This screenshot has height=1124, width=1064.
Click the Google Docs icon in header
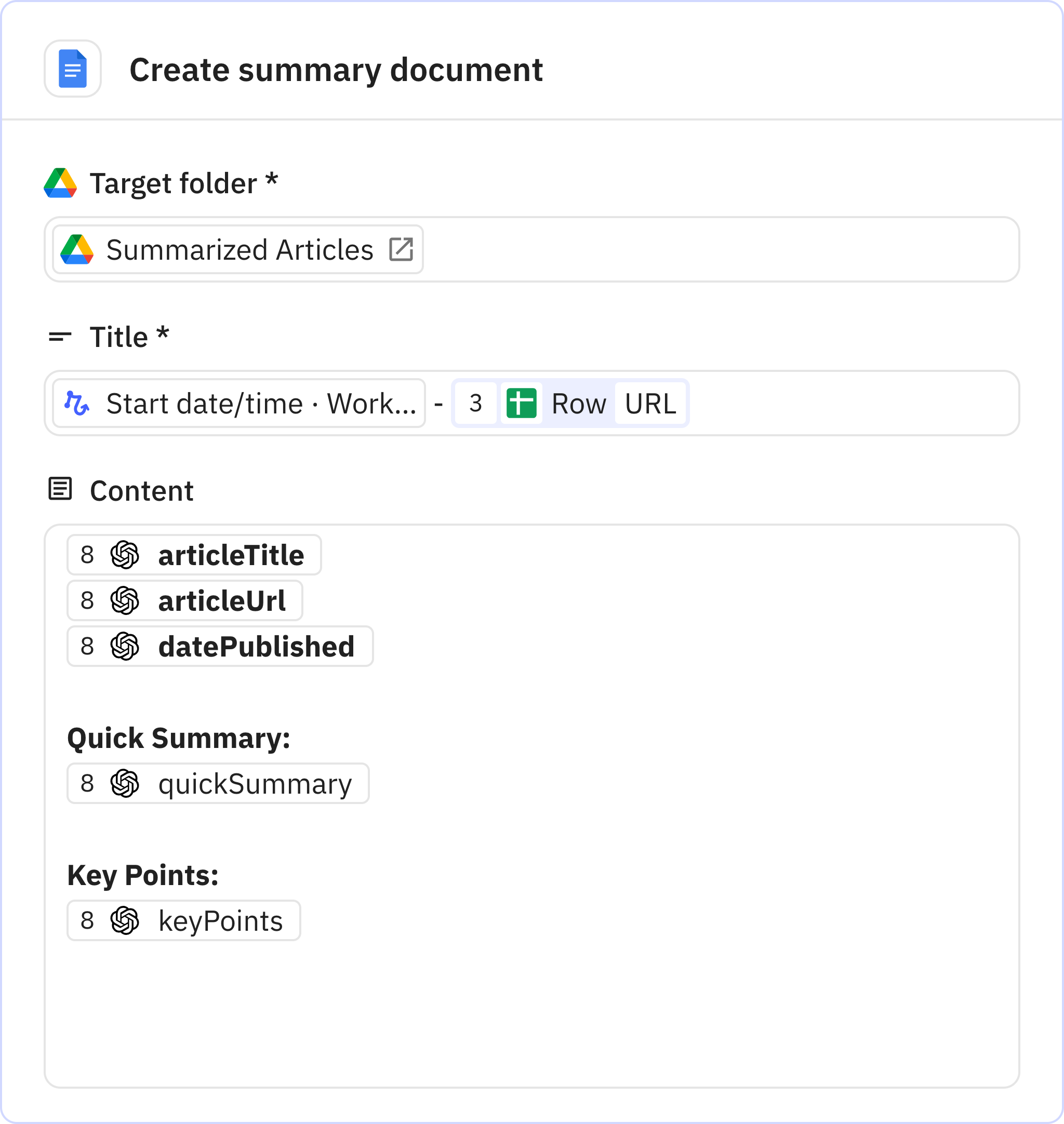[73, 69]
